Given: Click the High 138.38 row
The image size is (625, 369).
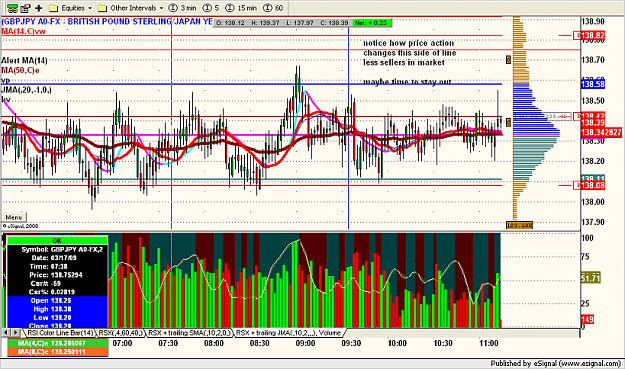Looking at the screenshot, I should pos(57,309).
